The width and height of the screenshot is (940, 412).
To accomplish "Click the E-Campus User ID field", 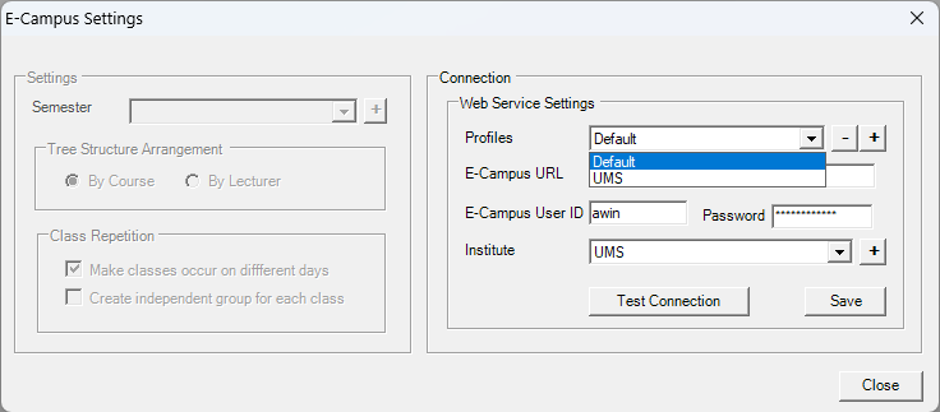I will [x=638, y=213].
